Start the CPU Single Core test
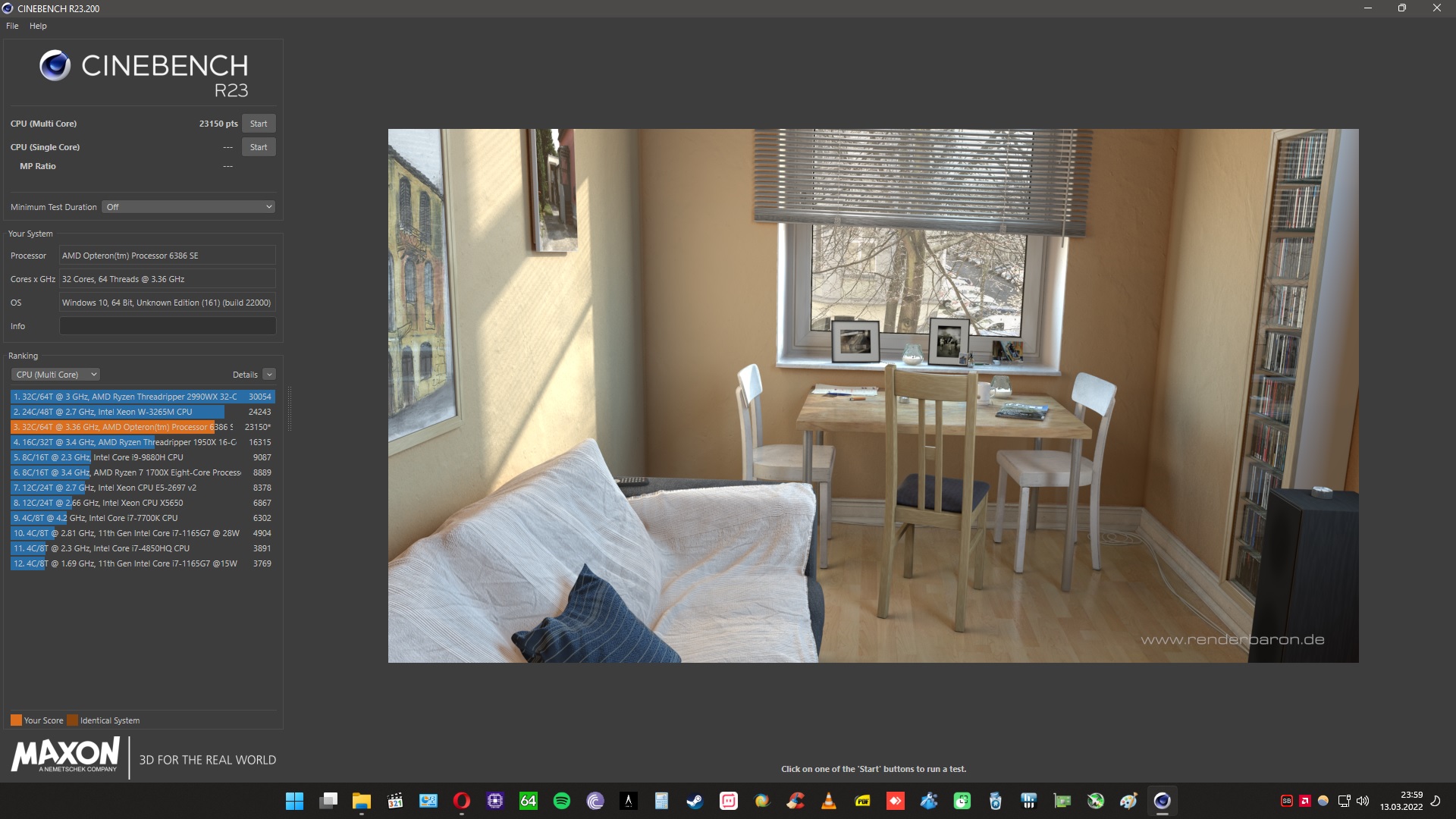Viewport: 1456px width, 819px height. (x=258, y=147)
